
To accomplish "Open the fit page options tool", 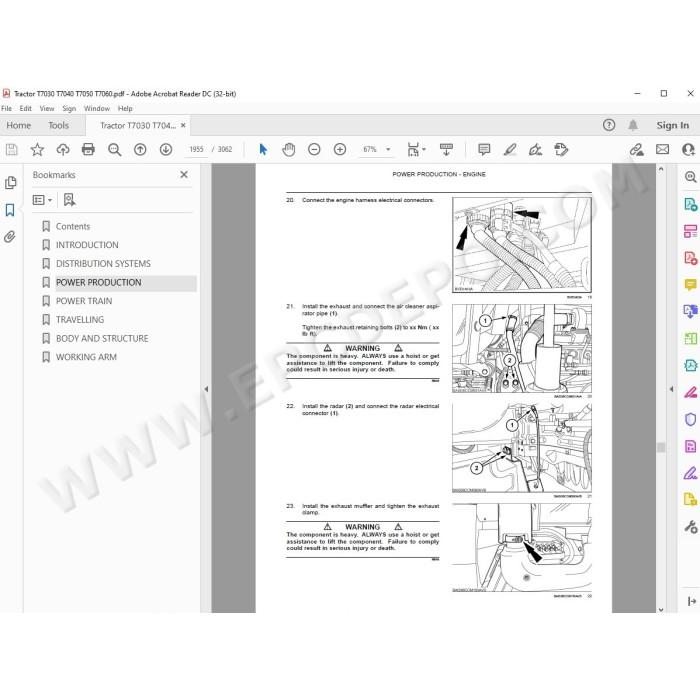I will pyautogui.click(x=413, y=149).
